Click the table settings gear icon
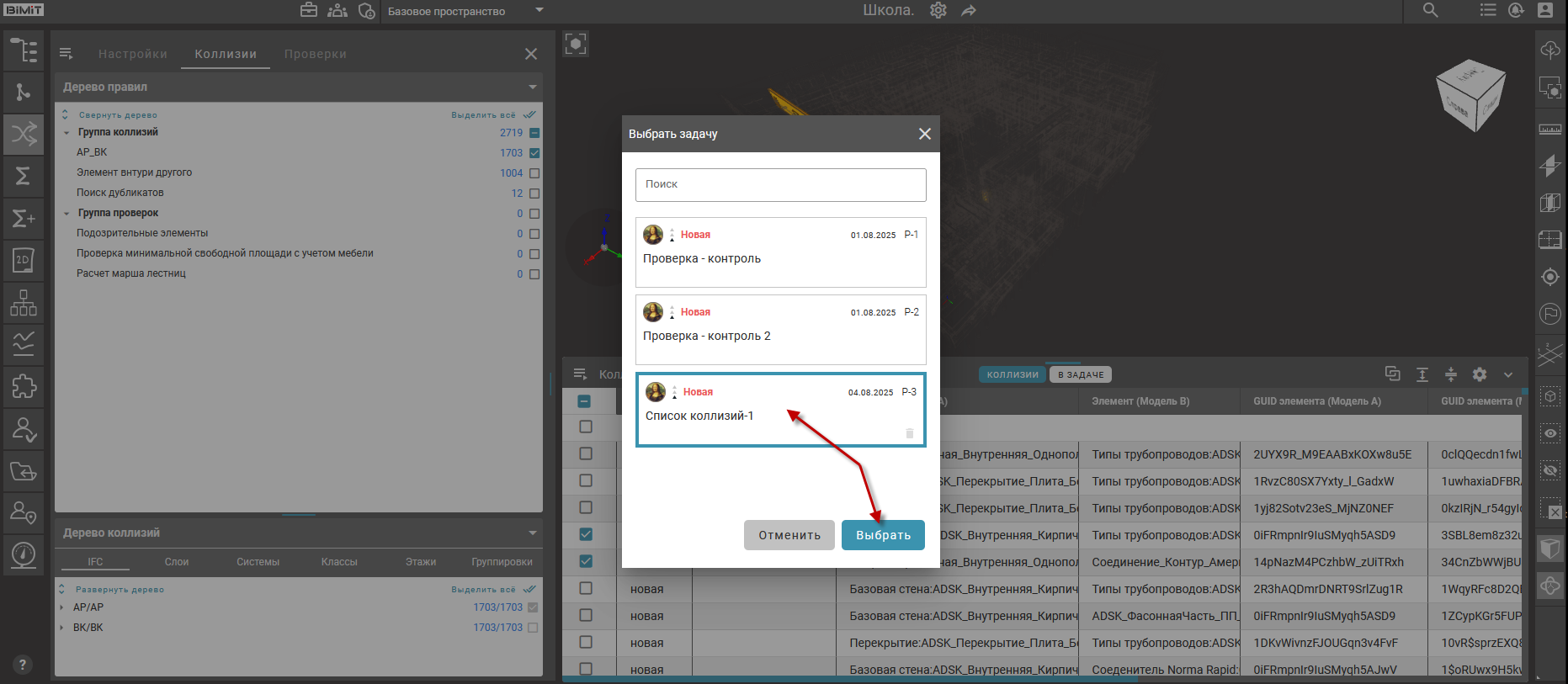 (1480, 374)
